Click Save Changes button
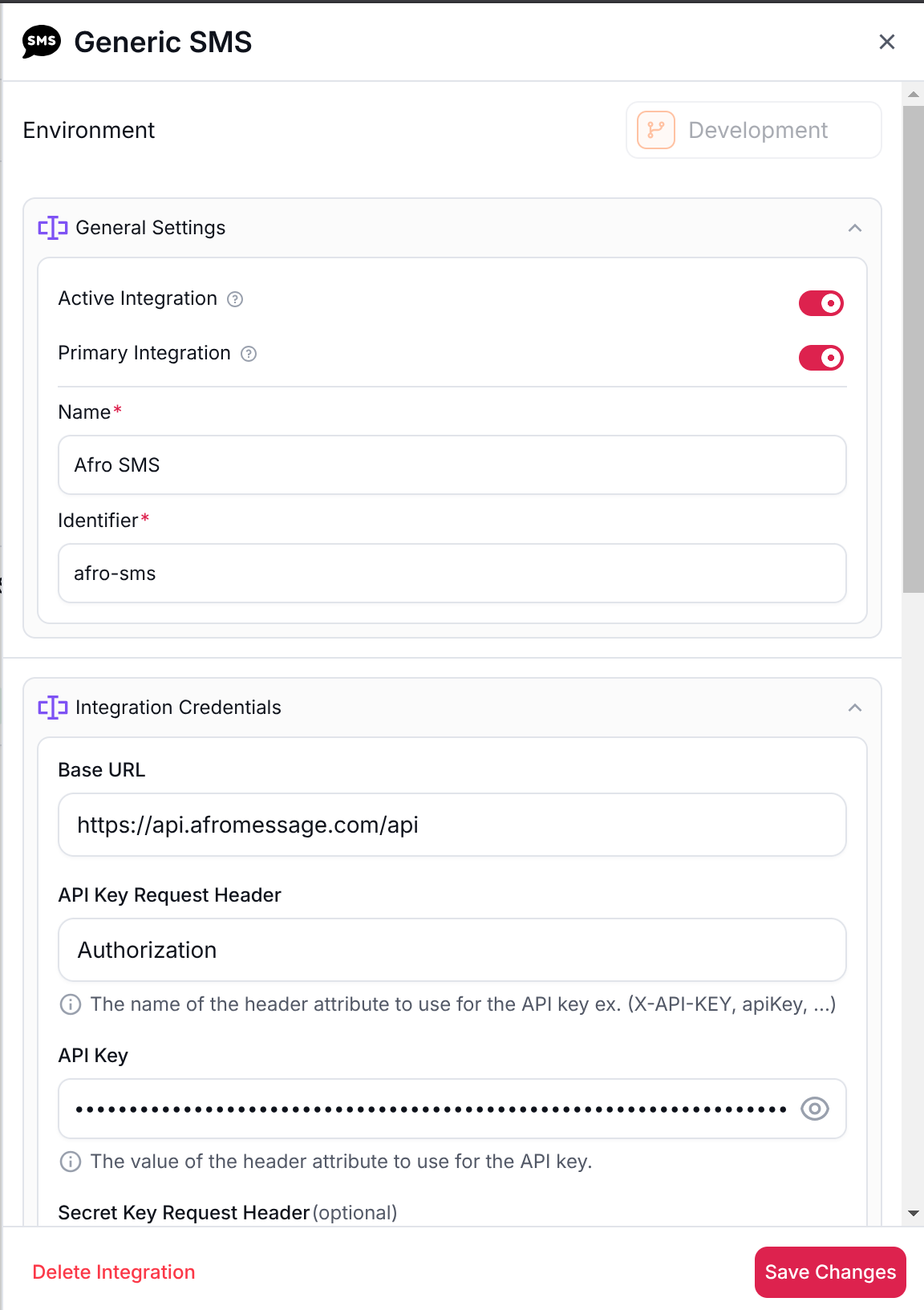 (x=829, y=1272)
